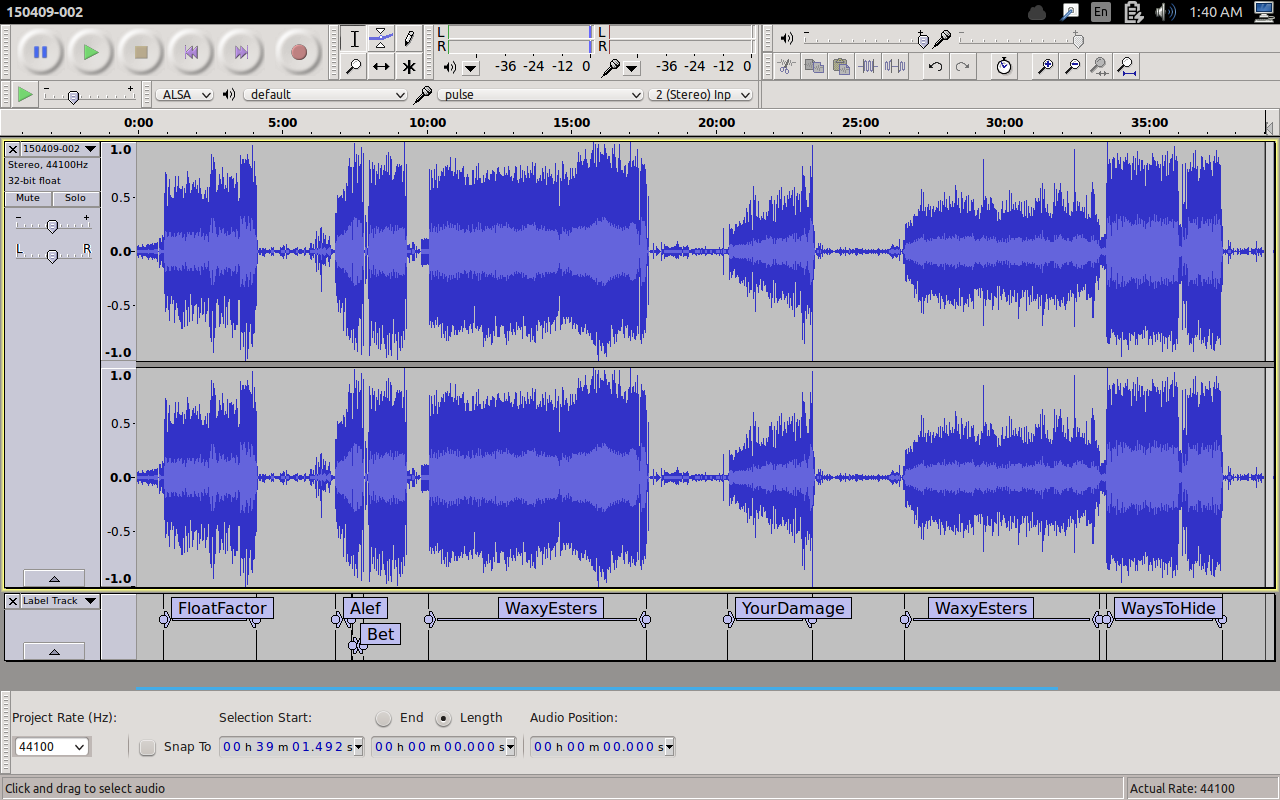Click the Zoom In magnifier in edit toolbar
This screenshot has height=800, width=1280.
click(1045, 67)
